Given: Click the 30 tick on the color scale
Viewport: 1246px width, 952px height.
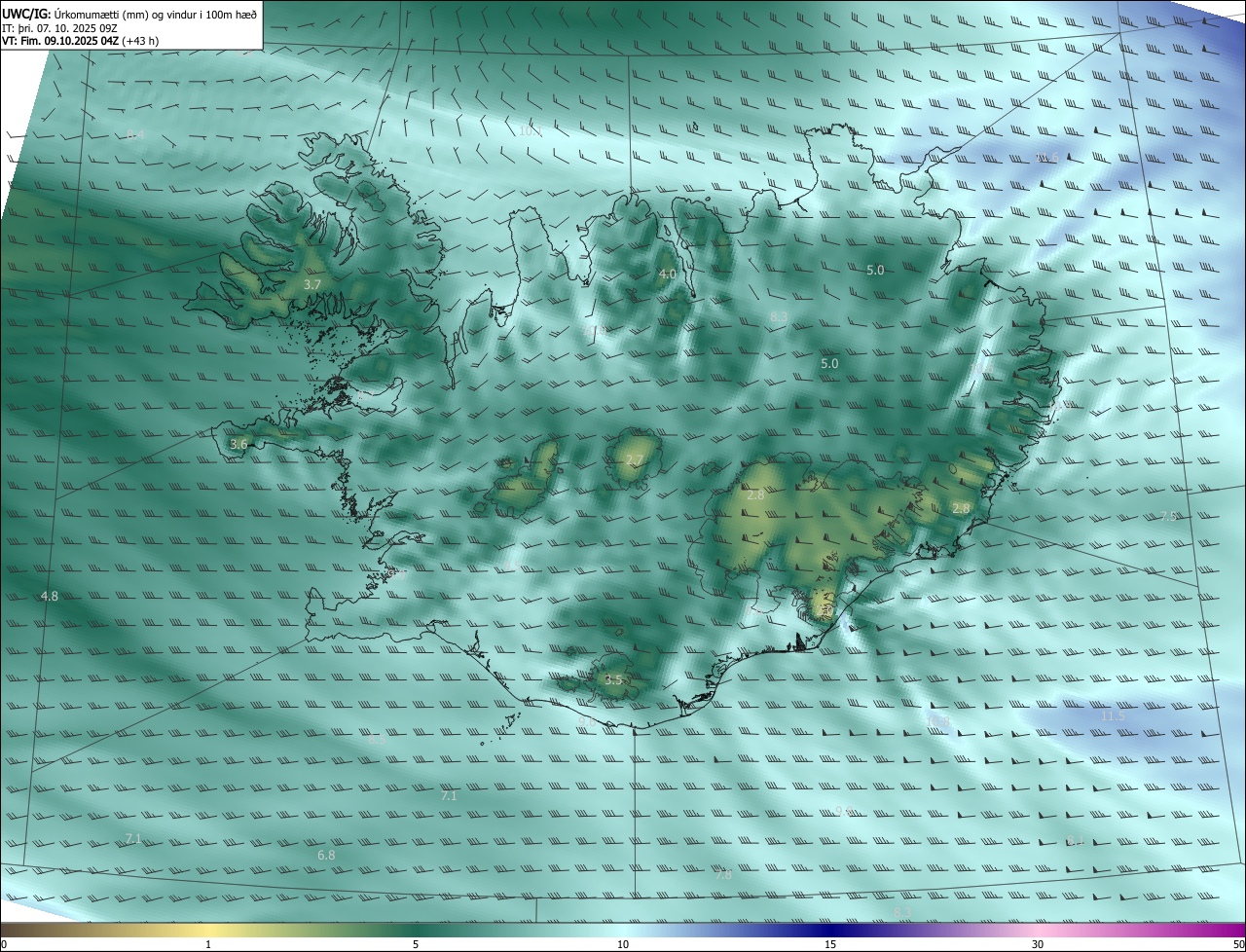Looking at the screenshot, I should pos(1038,944).
